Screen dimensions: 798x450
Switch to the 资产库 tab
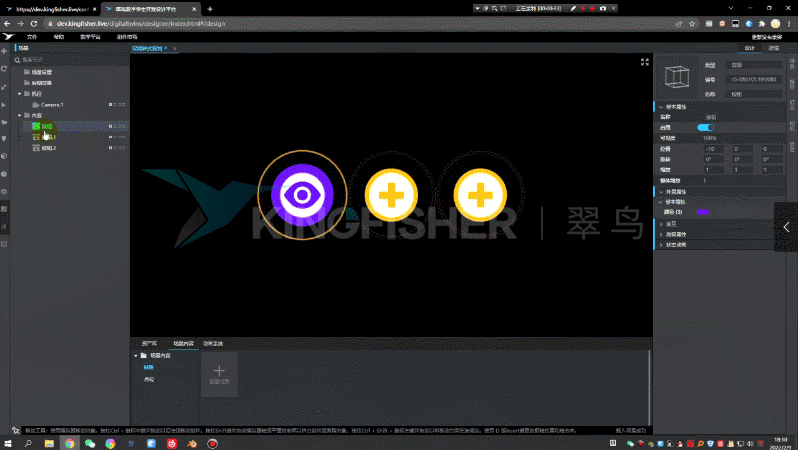point(149,344)
